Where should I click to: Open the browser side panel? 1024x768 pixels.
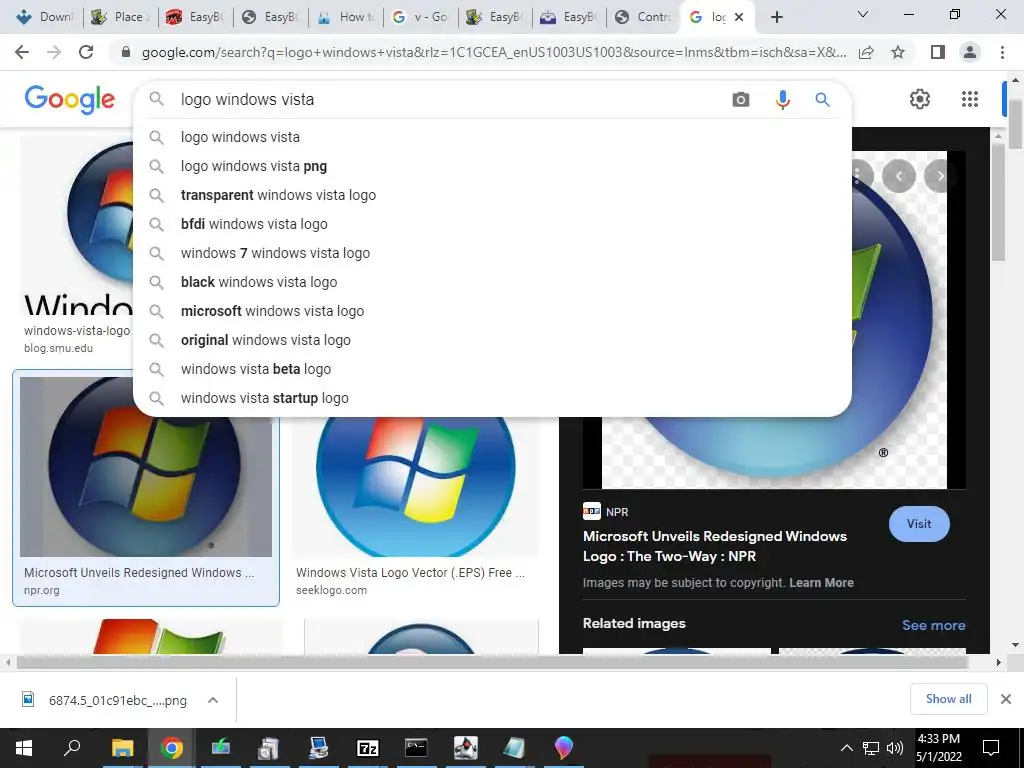pyautogui.click(x=938, y=52)
